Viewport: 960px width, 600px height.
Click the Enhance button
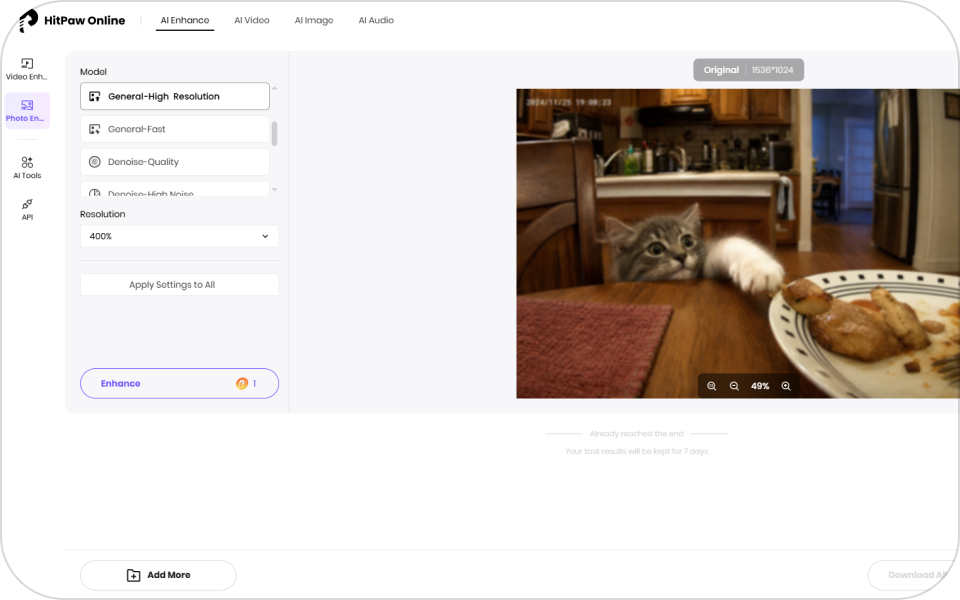(179, 383)
